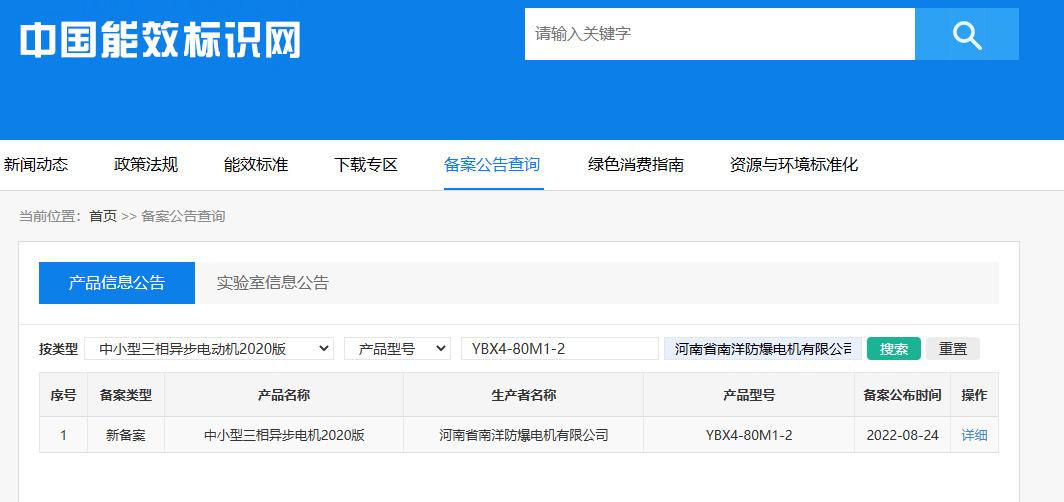Open 绿色消费指南 navigation item
Screen dimensions: 1064x502
click(x=636, y=165)
